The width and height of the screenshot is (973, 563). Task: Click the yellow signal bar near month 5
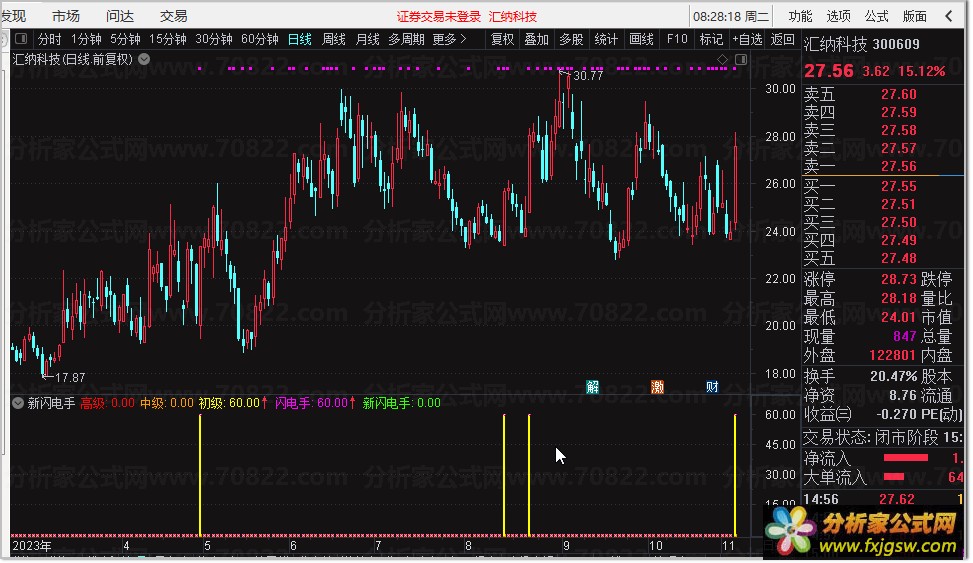click(200, 475)
